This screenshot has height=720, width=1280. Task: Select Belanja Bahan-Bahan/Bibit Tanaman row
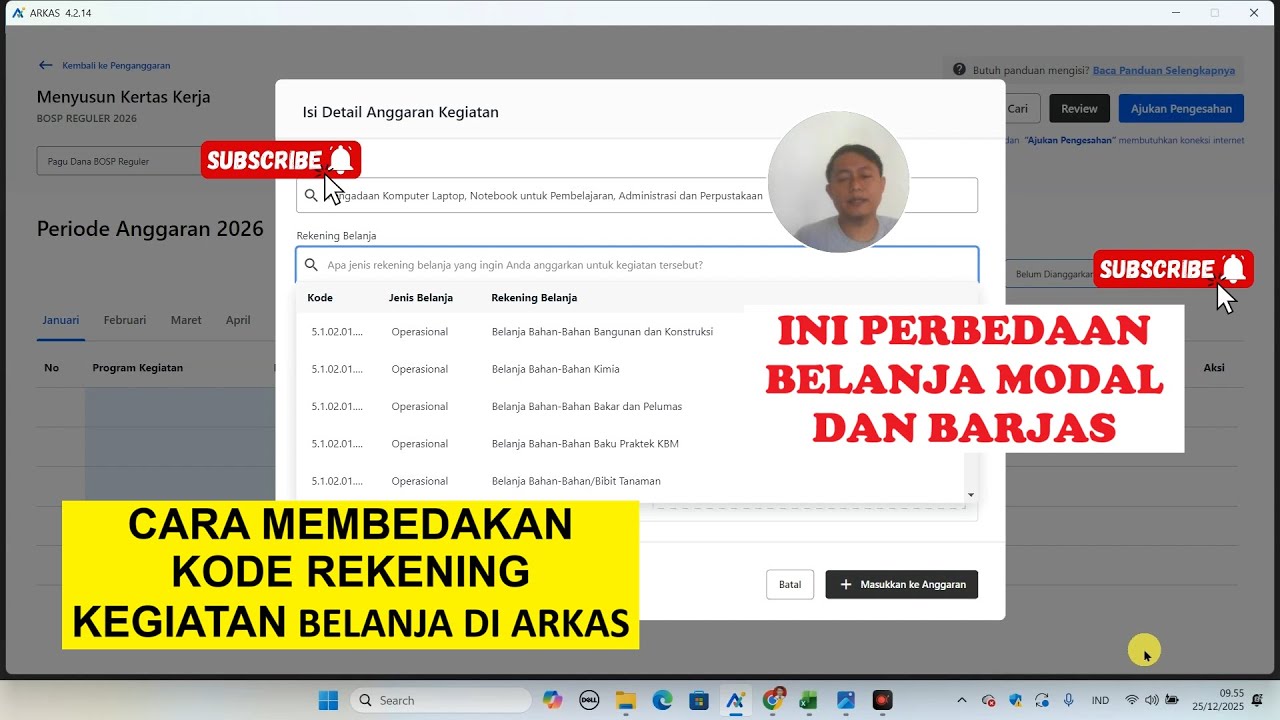point(630,481)
